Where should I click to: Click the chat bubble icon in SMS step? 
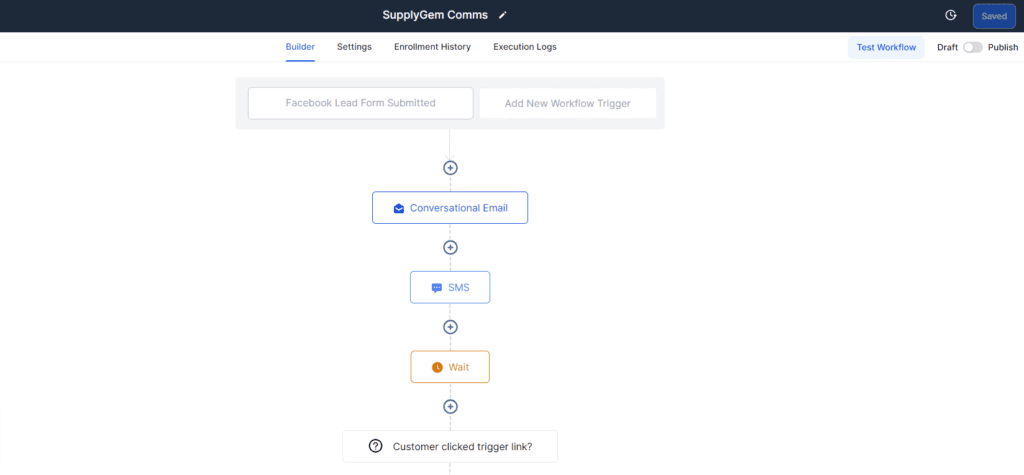pos(437,288)
